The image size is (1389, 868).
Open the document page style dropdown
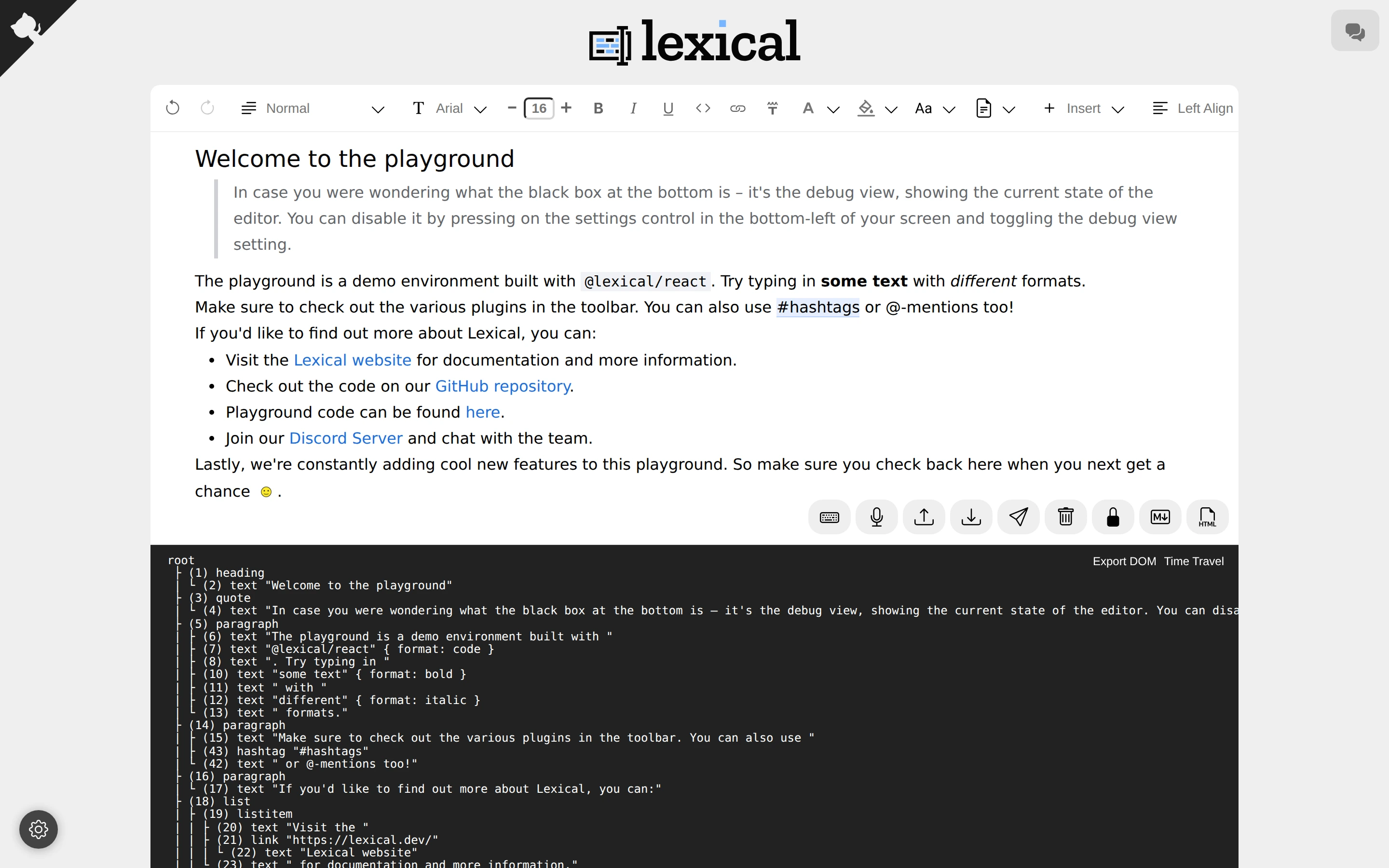click(x=996, y=108)
